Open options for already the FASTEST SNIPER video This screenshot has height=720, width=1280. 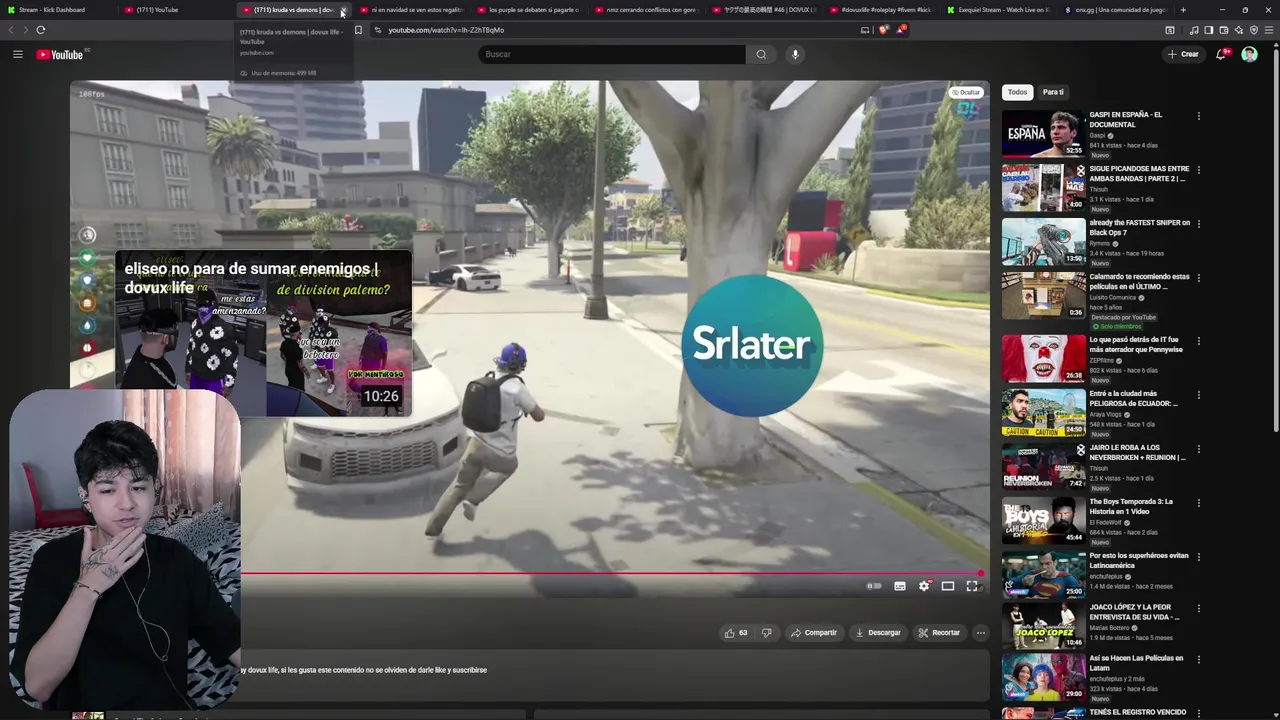point(1198,224)
